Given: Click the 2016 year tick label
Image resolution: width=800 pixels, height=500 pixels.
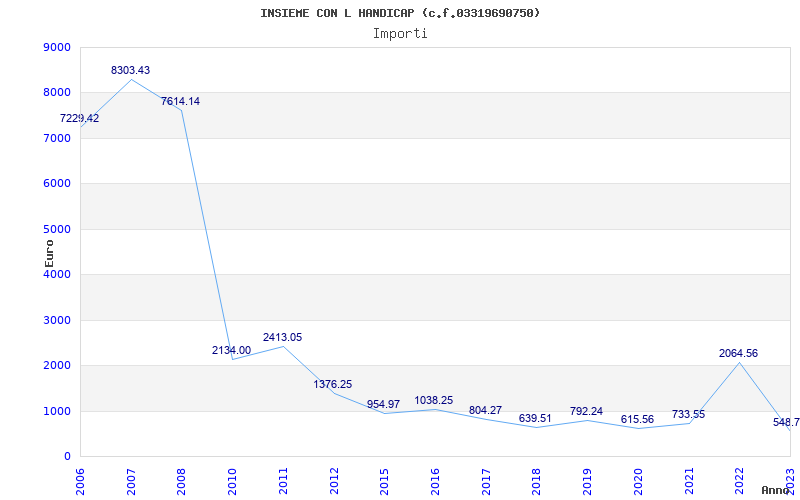Looking at the screenshot, I should tap(435, 482).
